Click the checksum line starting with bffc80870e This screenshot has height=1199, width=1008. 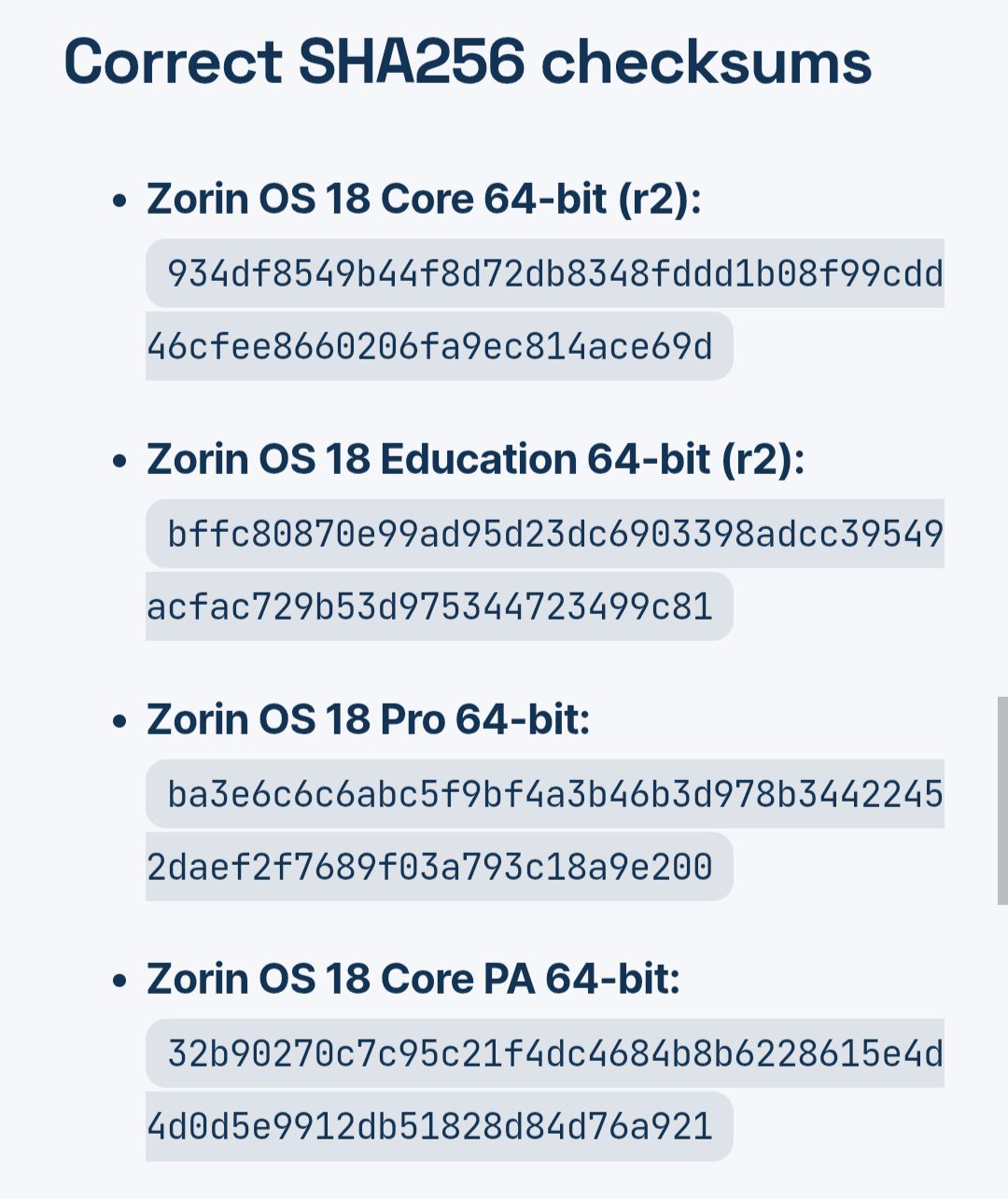tap(554, 534)
